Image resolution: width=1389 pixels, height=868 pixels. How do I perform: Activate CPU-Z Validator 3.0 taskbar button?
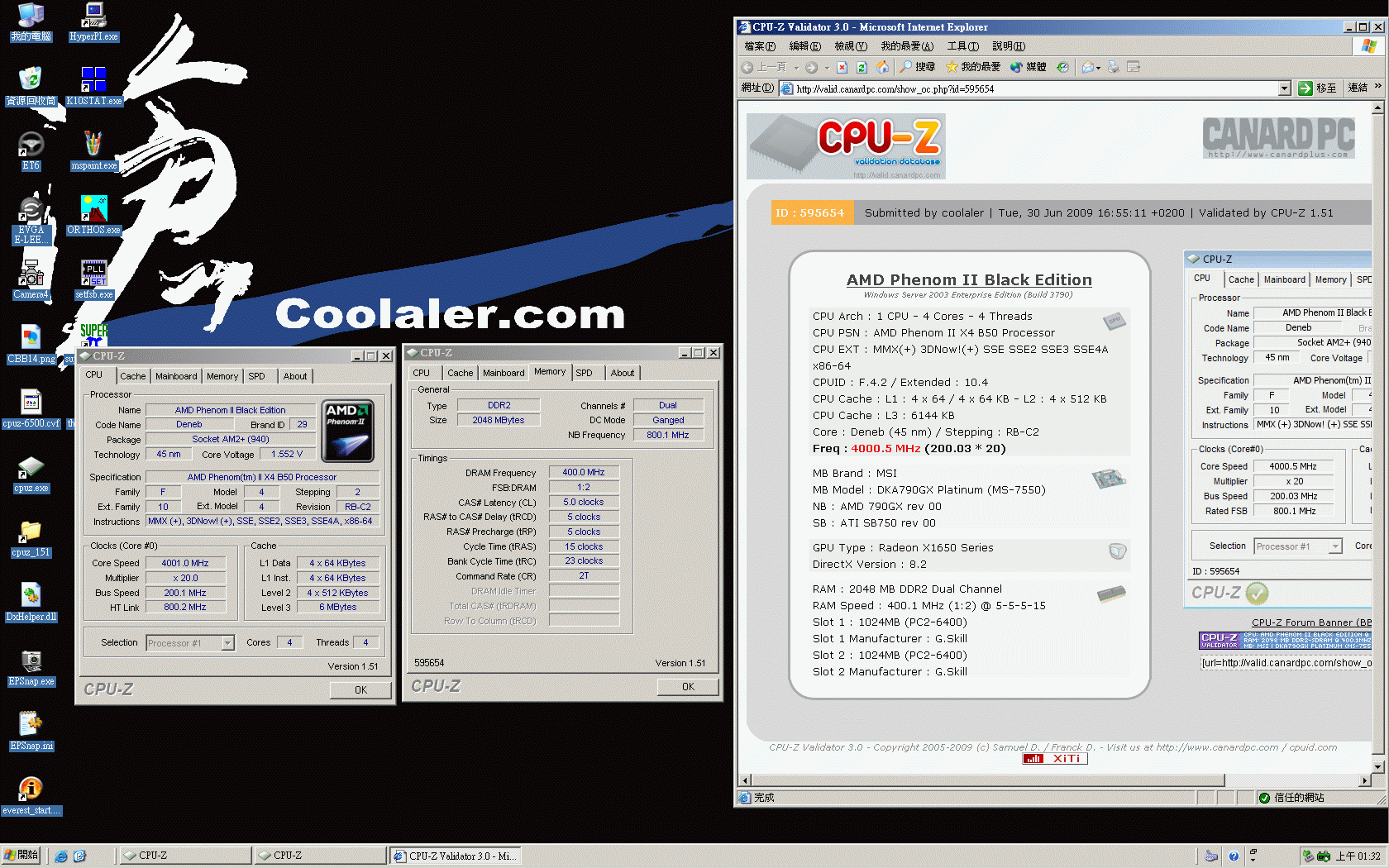coord(455,856)
